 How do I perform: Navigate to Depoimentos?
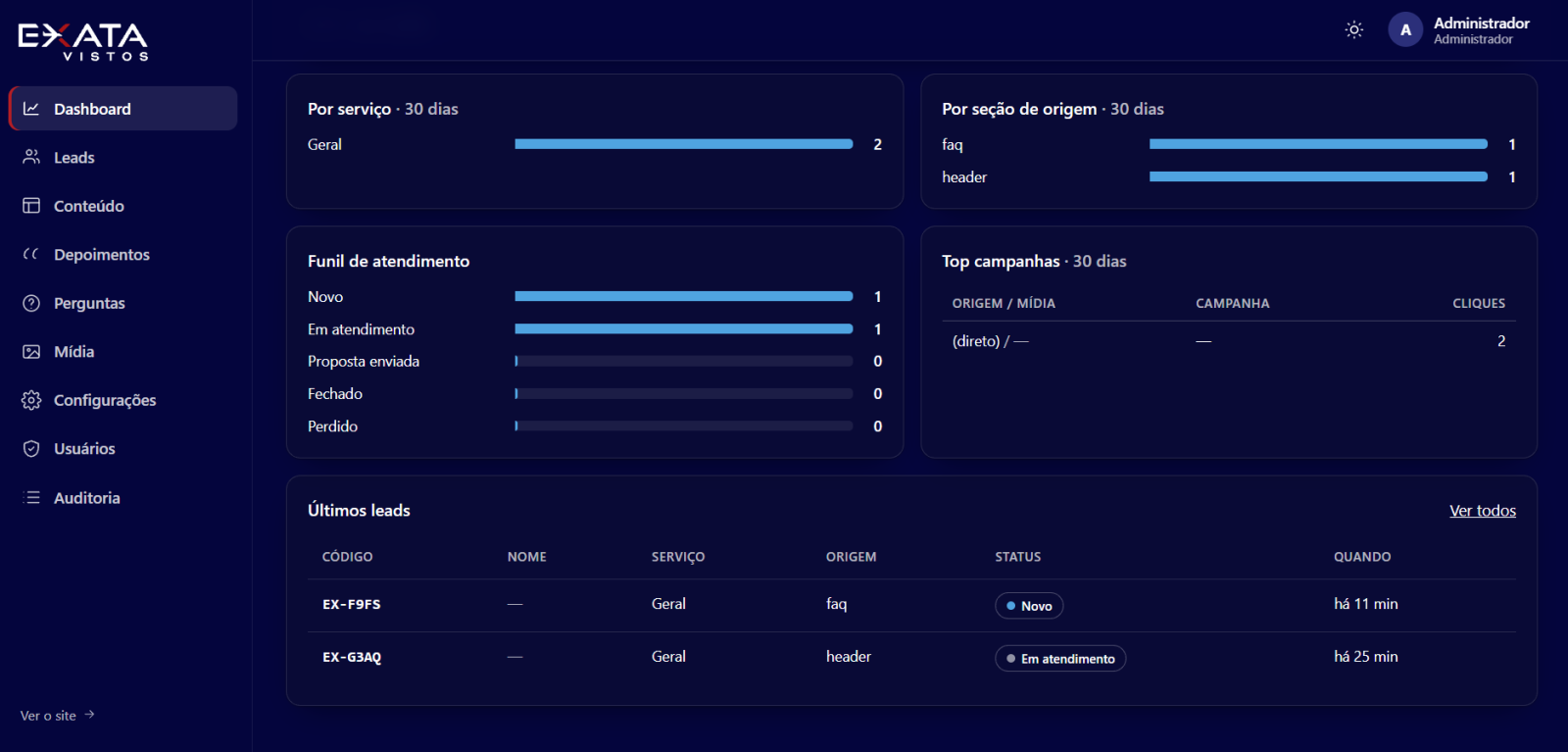(123, 254)
